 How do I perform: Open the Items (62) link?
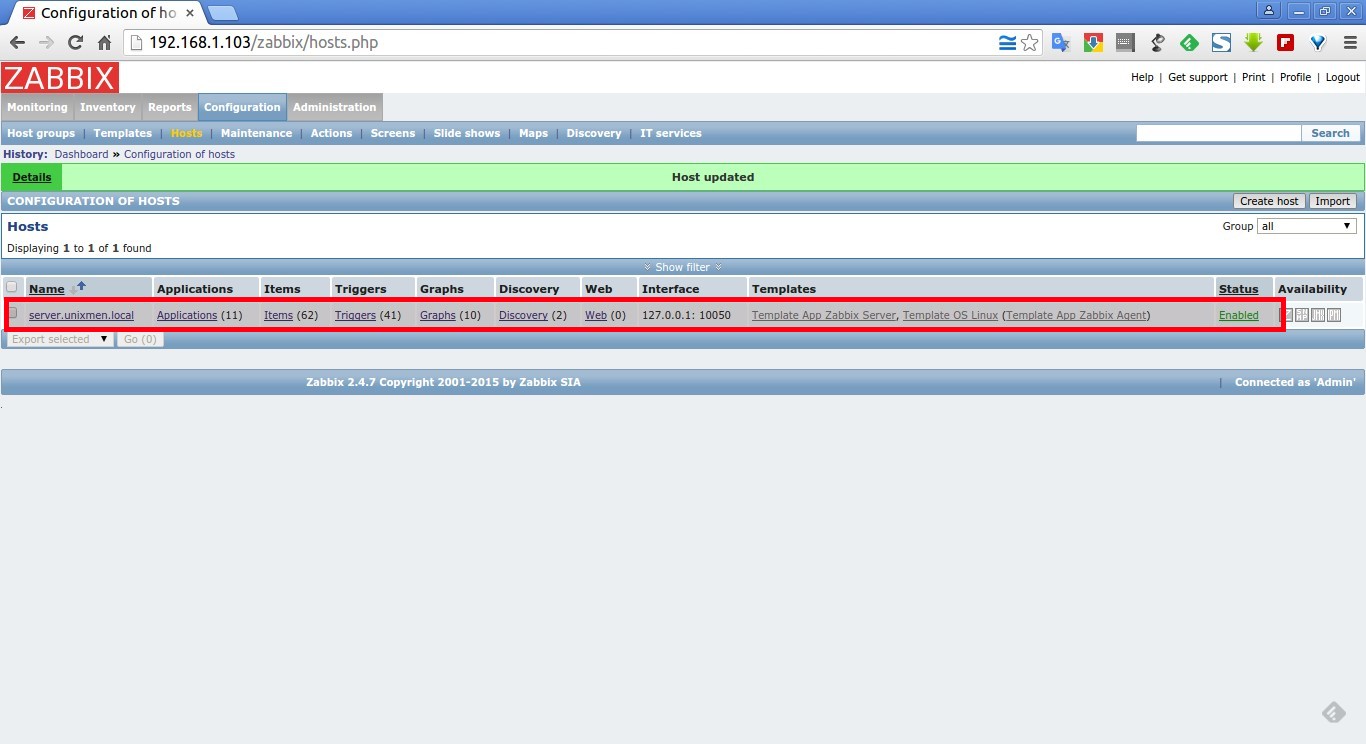[278, 315]
